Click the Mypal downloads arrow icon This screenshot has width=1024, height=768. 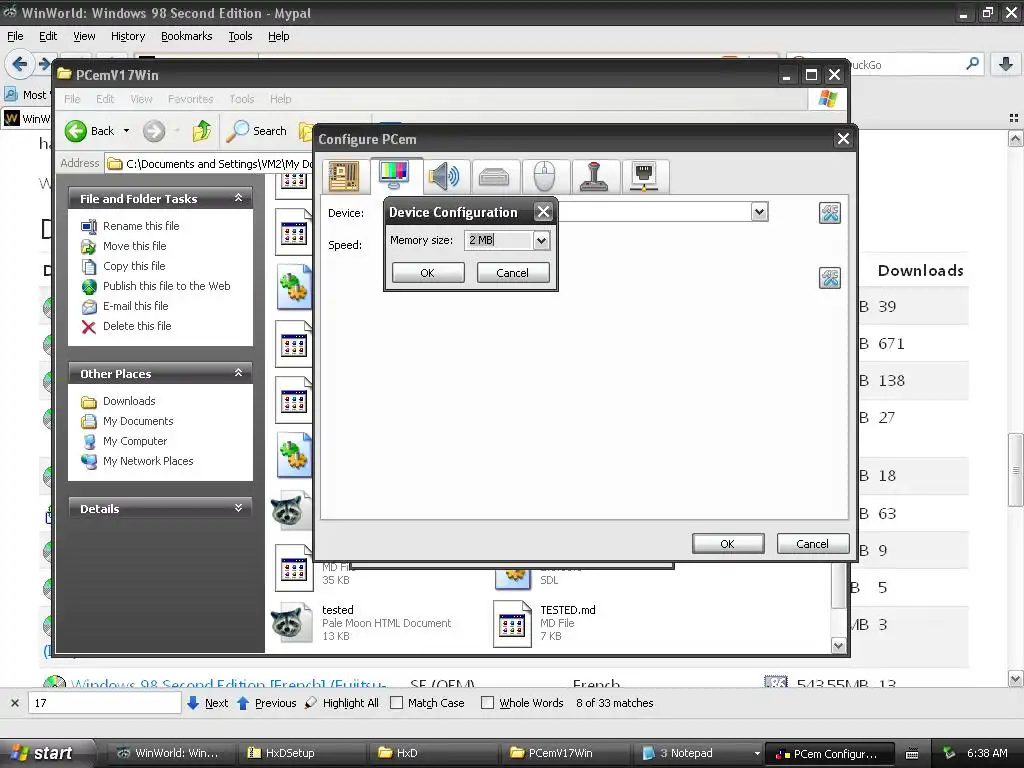click(x=1006, y=64)
